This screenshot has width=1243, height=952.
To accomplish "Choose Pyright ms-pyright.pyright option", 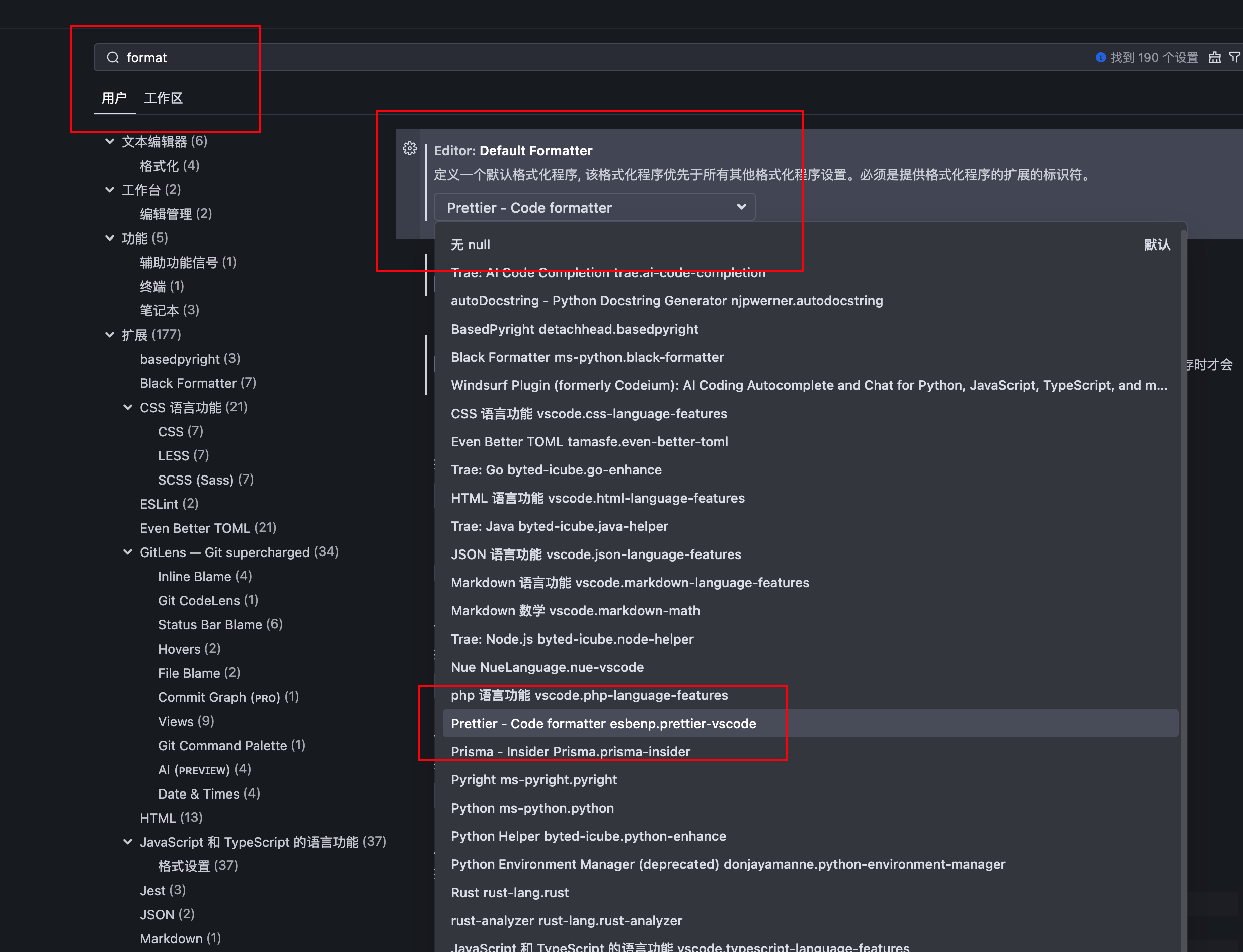I will point(811,780).
